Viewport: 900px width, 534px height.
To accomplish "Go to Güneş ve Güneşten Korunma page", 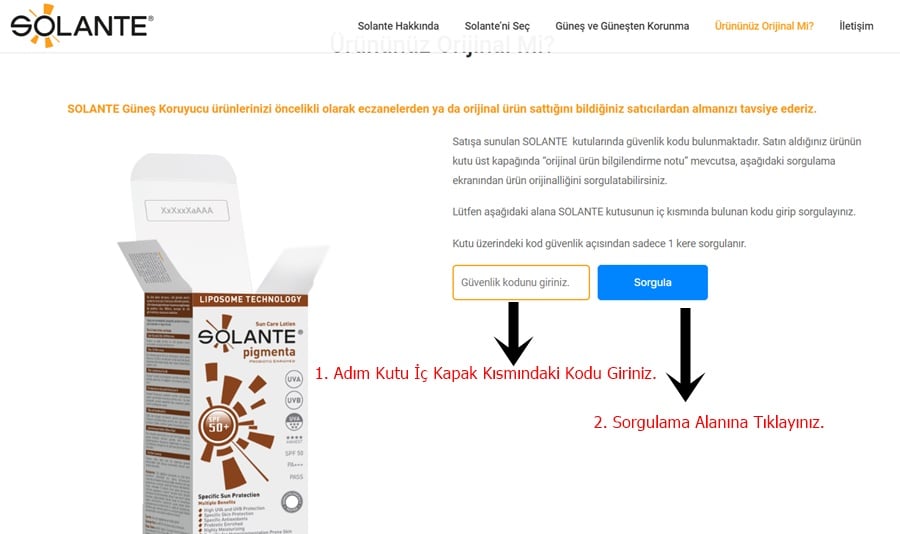I will pyautogui.click(x=622, y=26).
